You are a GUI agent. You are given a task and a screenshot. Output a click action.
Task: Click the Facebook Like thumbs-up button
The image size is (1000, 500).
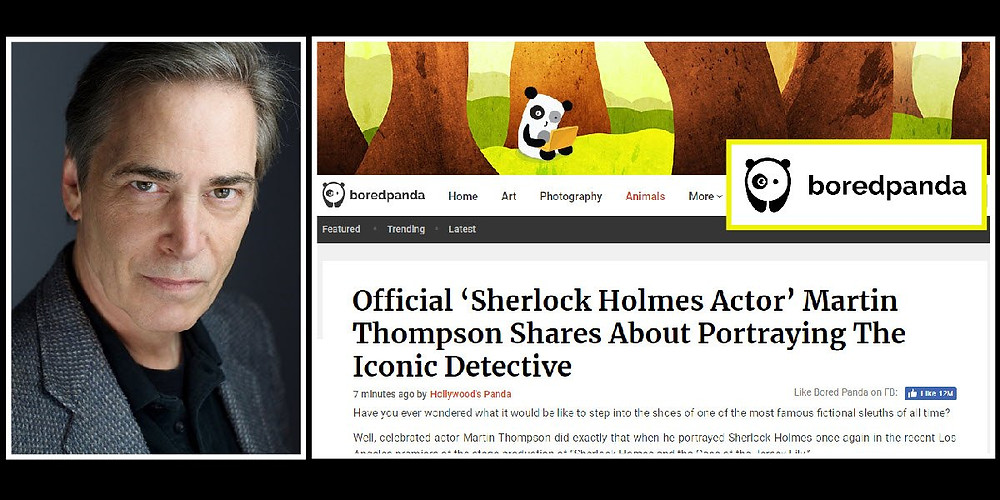pyautogui.click(x=930, y=393)
